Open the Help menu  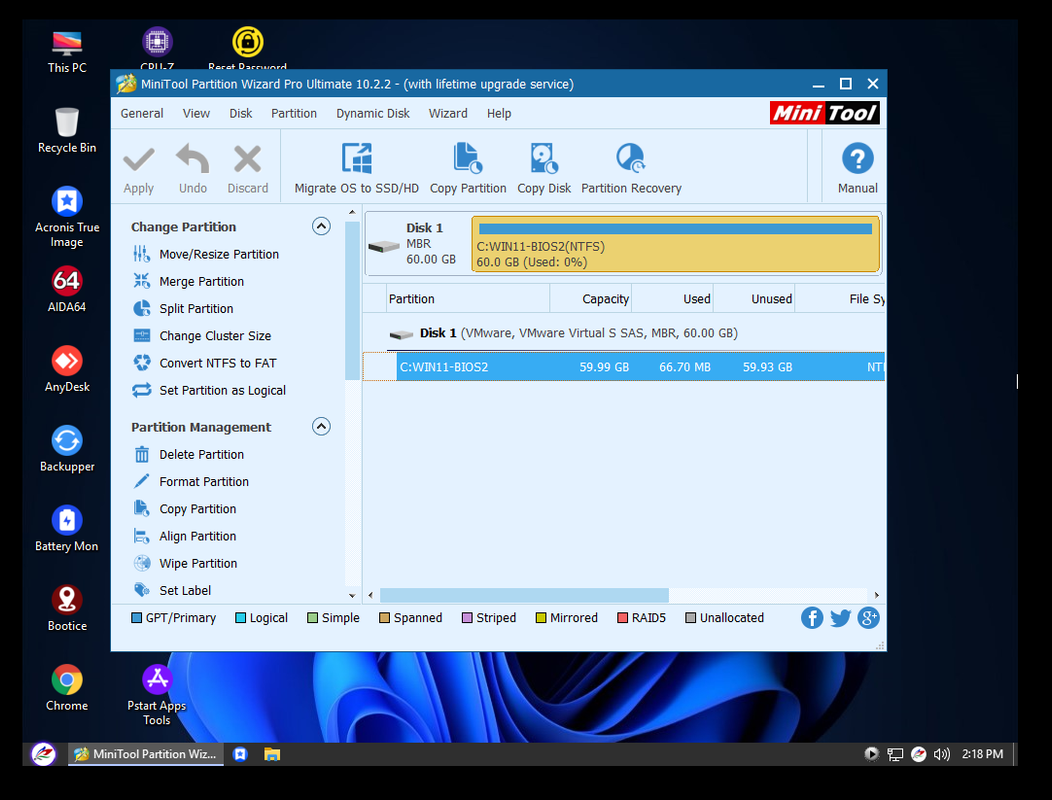pos(498,113)
